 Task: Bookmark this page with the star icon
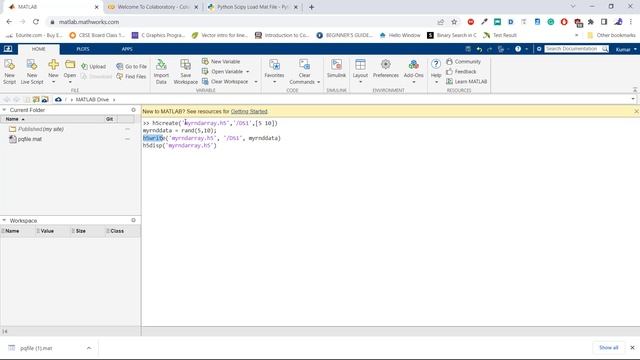(454, 22)
